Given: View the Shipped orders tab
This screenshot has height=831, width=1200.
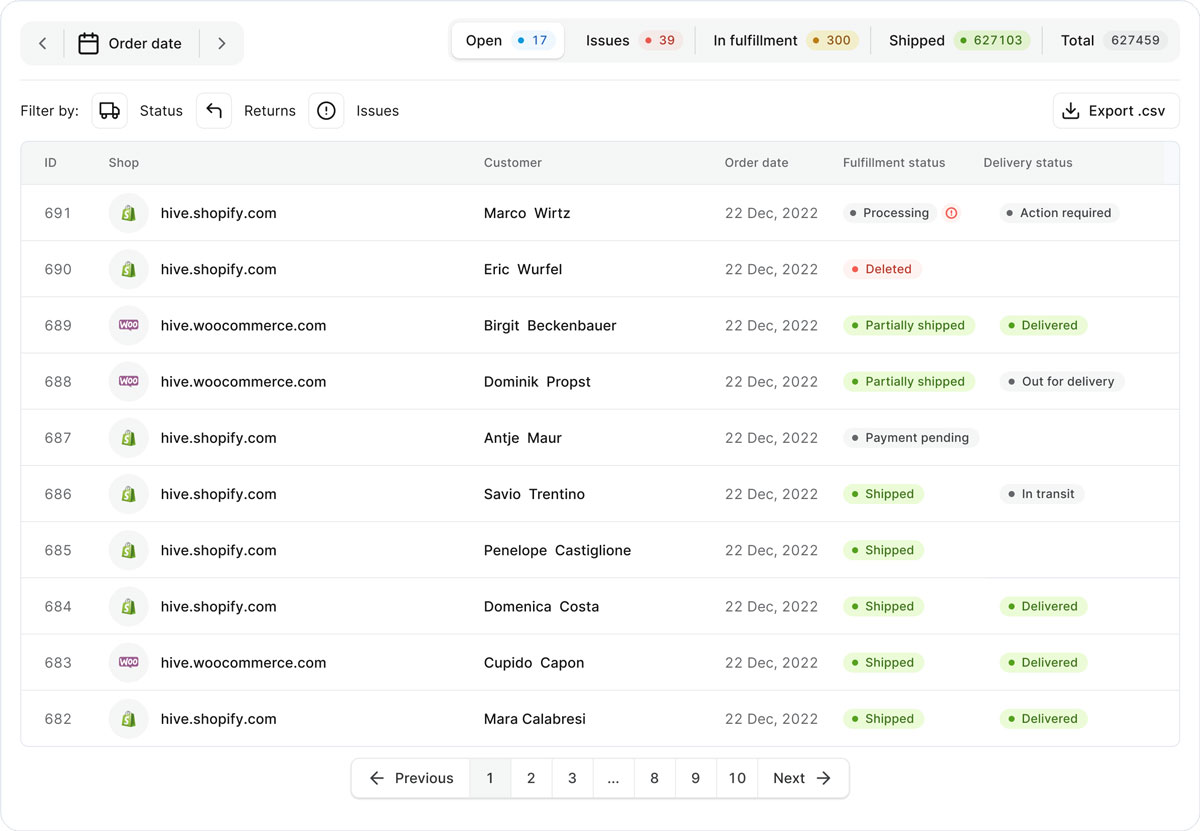Looking at the screenshot, I should coord(958,41).
